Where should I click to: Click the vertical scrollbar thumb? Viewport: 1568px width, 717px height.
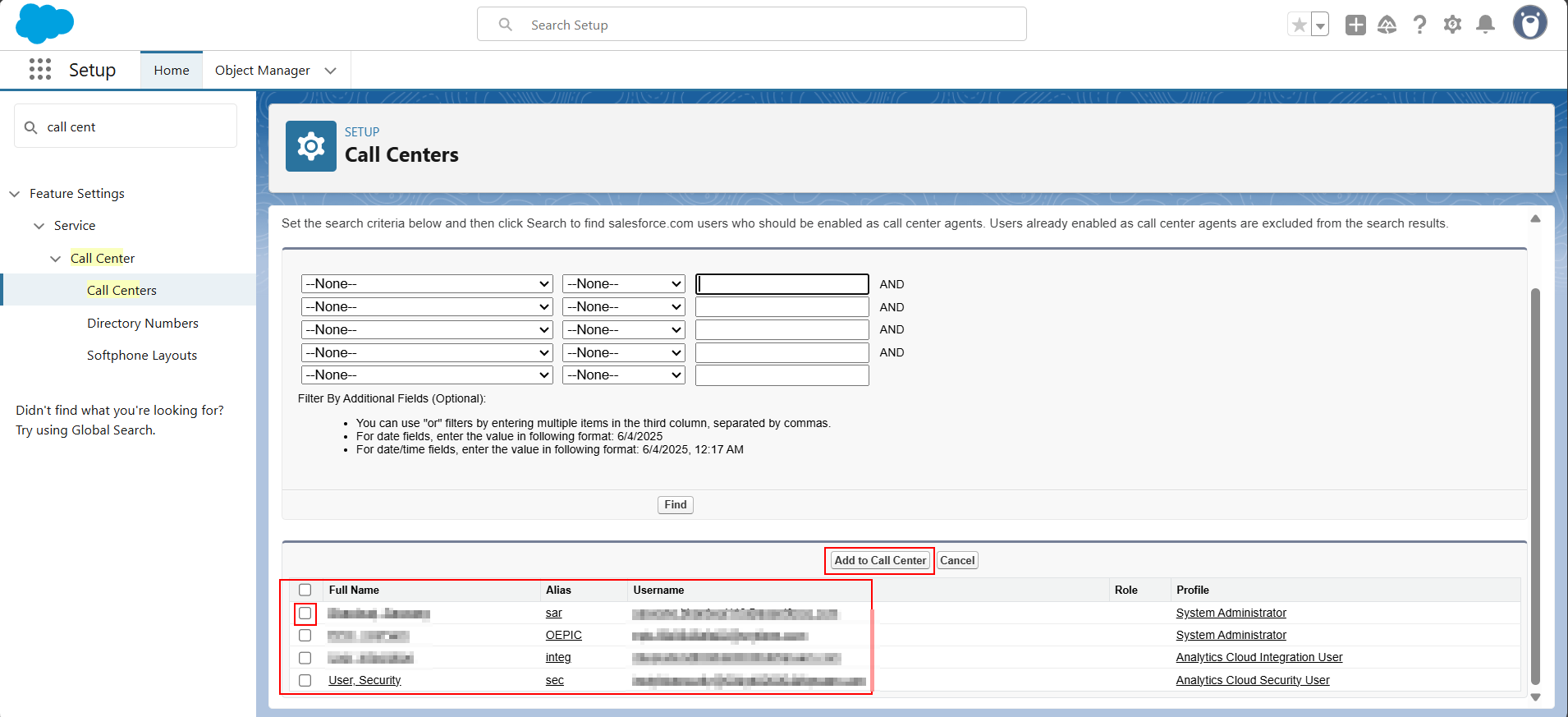click(1535, 486)
